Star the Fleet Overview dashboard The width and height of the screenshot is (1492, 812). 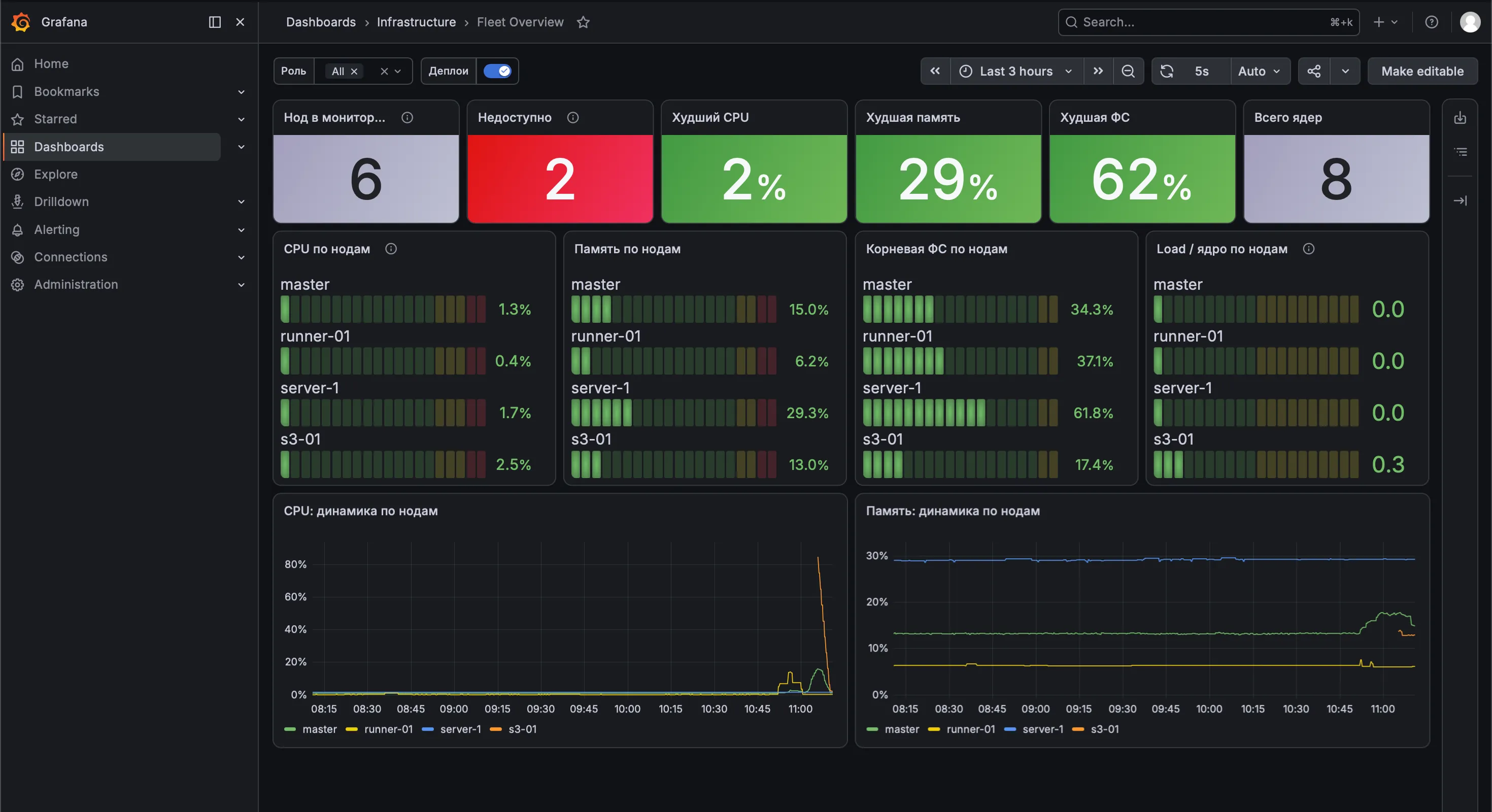coord(583,22)
